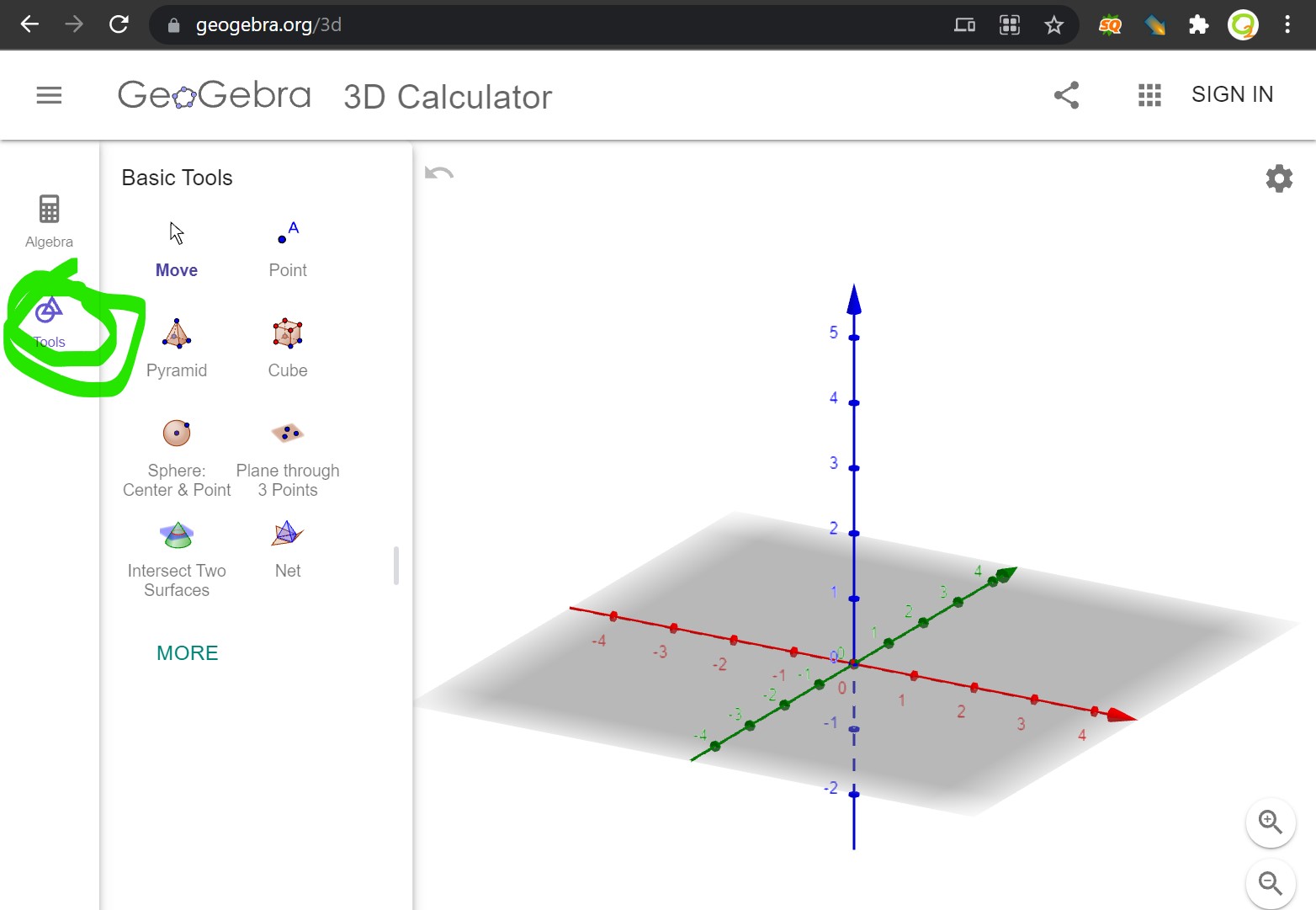
Task: Open the graphics settings gear
Action: (x=1279, y=178)
